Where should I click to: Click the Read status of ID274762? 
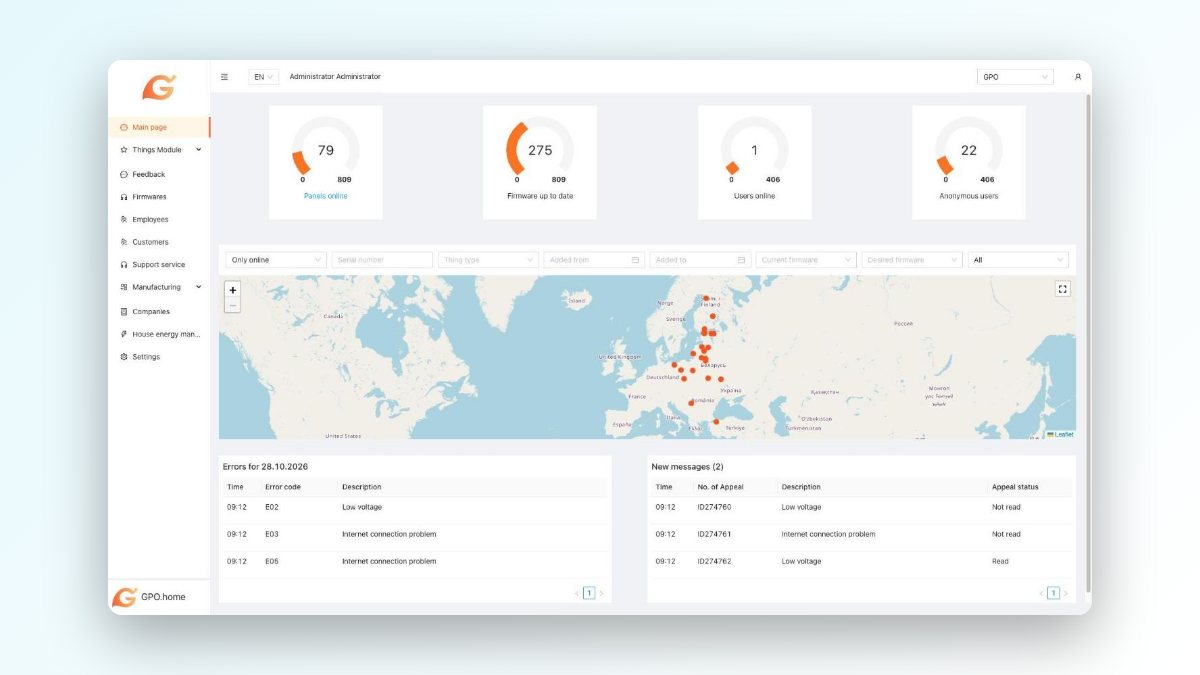click(x=1000, y=561)
